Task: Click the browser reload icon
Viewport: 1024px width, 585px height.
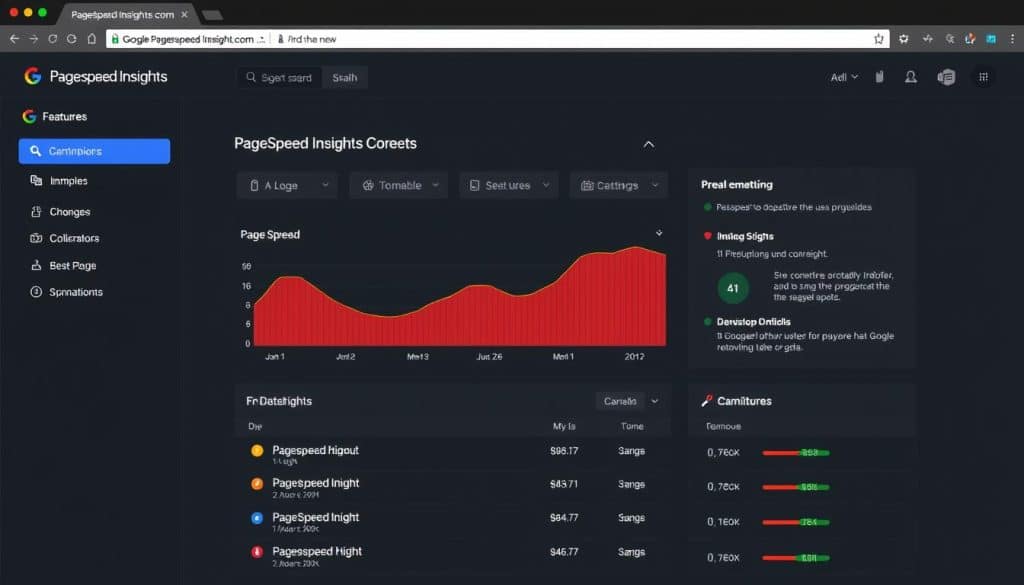Action: (52, 39)
